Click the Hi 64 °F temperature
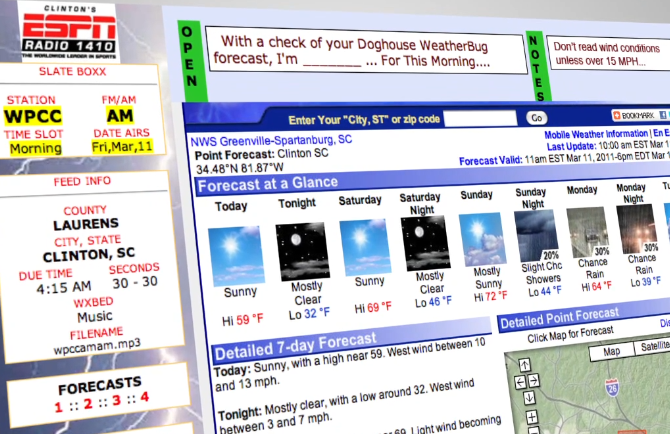Viewport: 670px width, 434px height. pos(597,286)
